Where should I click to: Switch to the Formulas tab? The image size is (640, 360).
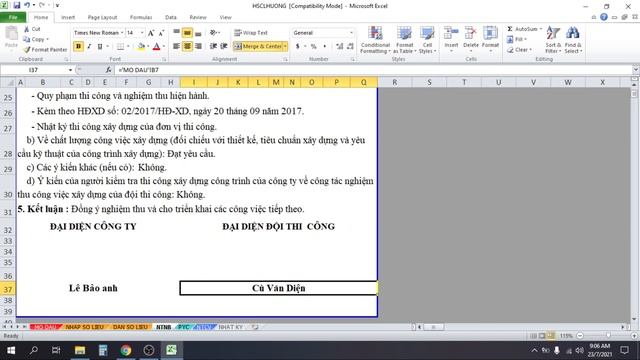click(x=141, y=17)
